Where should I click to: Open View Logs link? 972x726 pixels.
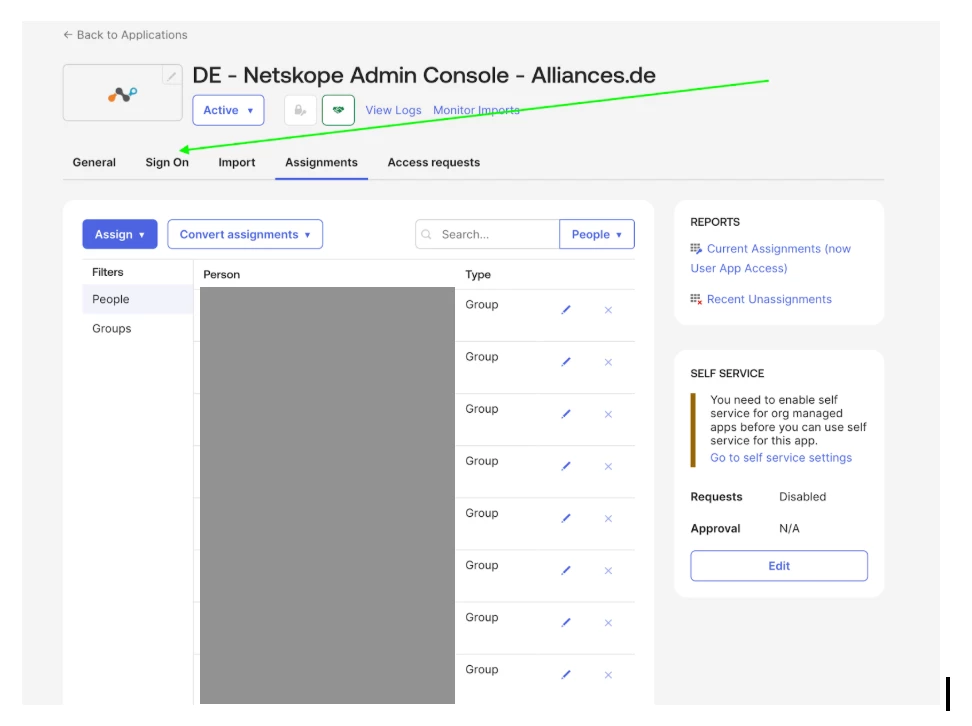(x=393, y=110)
